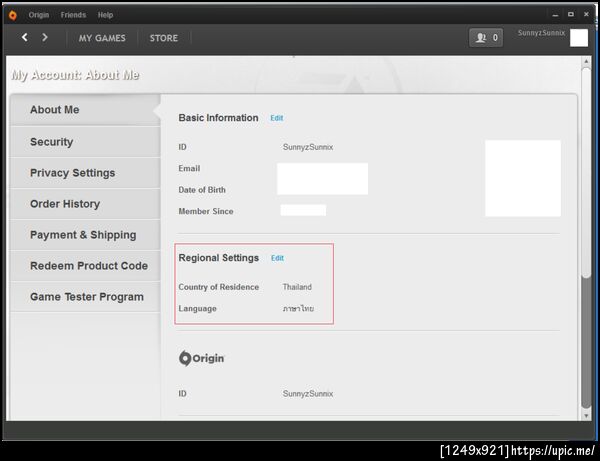
Task: Open Redeem Product Code section
Action: tap(85, 266)
